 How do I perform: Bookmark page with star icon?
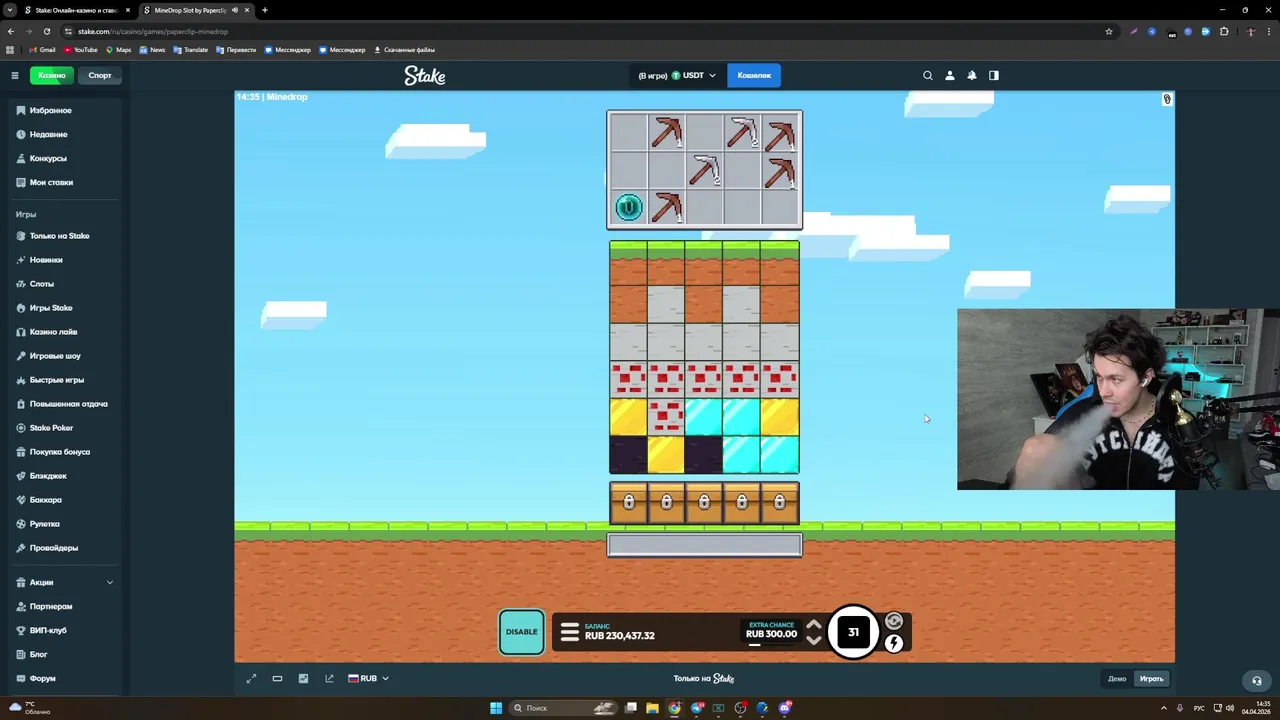[1109, 31]
